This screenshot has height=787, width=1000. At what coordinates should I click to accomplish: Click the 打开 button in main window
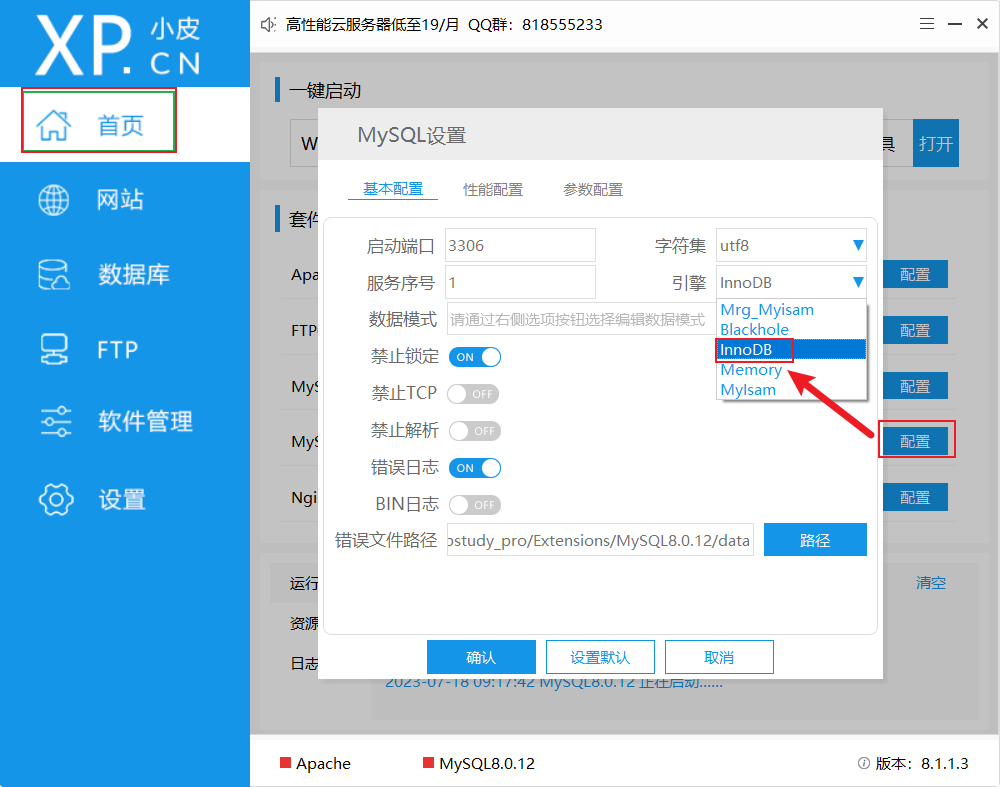(x=936, y=143)
